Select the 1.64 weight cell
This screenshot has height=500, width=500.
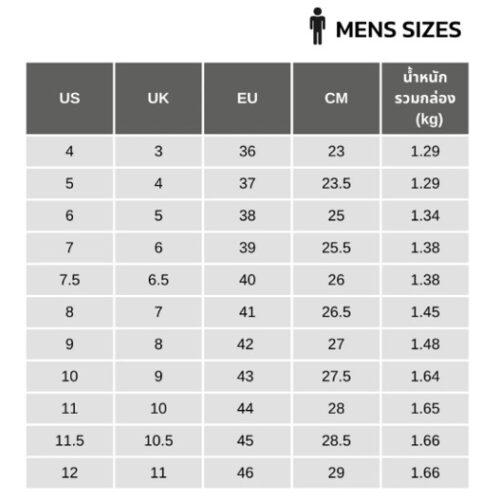pyautogui.click(x=425, y=376)
